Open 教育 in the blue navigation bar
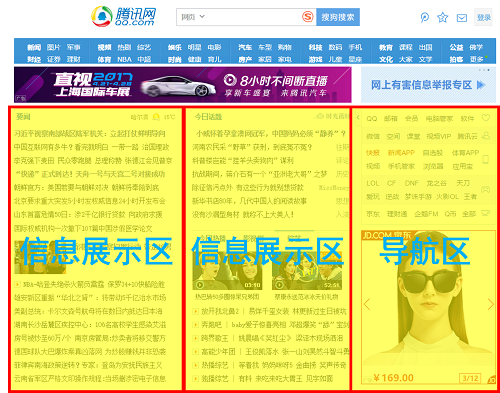Viewport: 500px width, 393px height. point(386,47)
